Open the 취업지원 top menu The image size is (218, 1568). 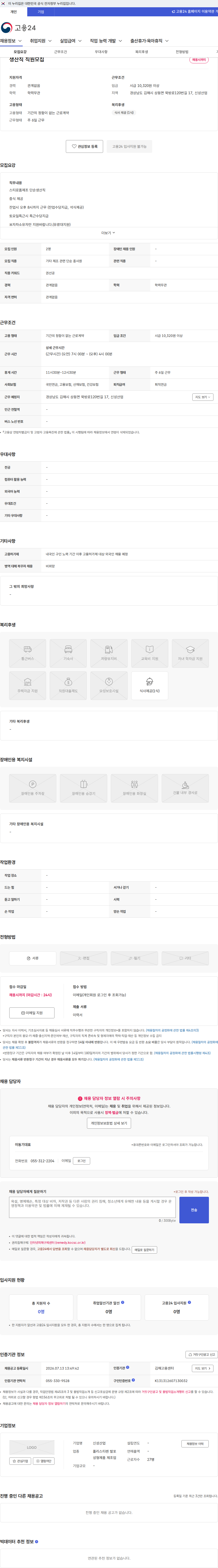[x=41, y=41]
